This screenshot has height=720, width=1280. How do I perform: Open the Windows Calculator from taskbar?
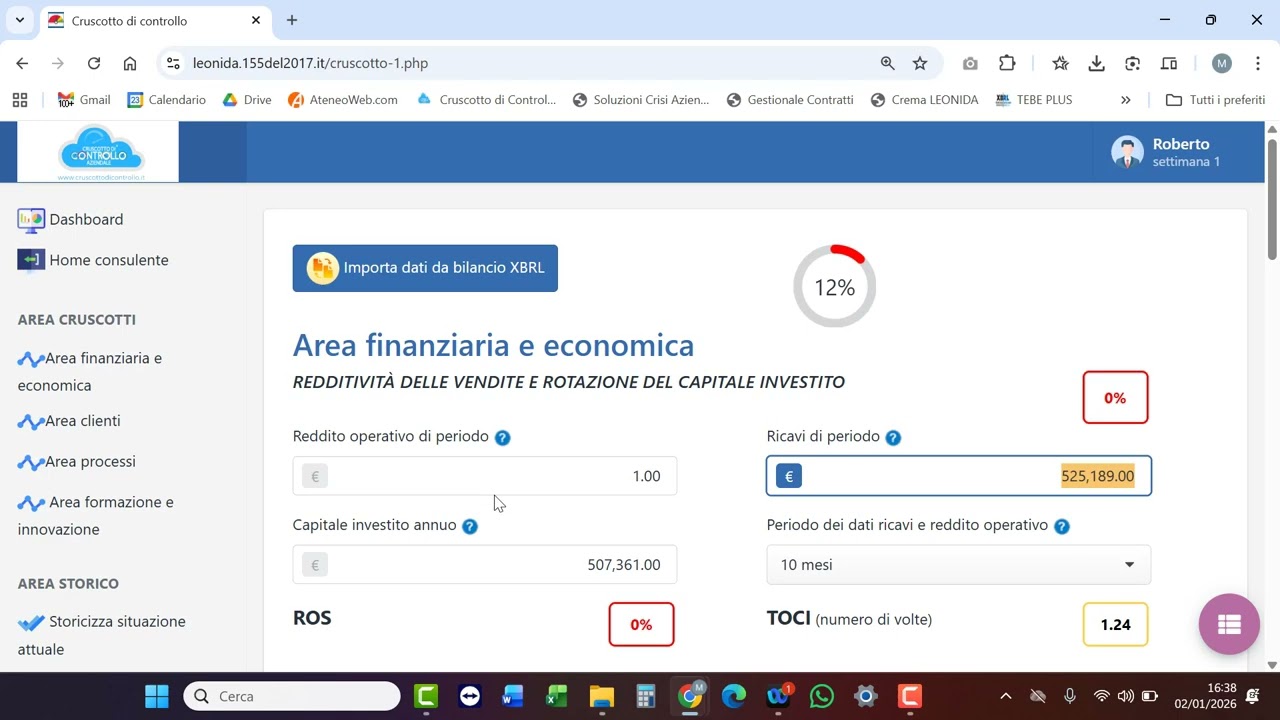click(645, 696)
